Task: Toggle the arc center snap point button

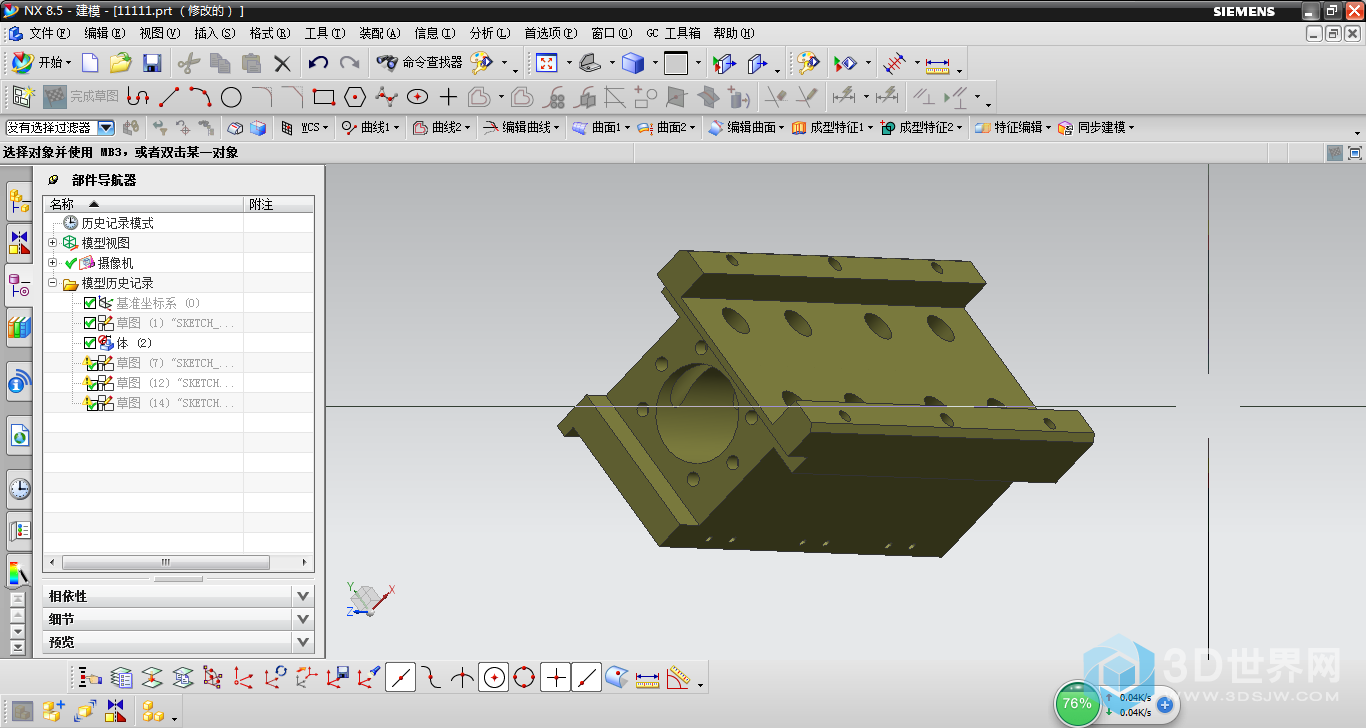Action: 494,677
